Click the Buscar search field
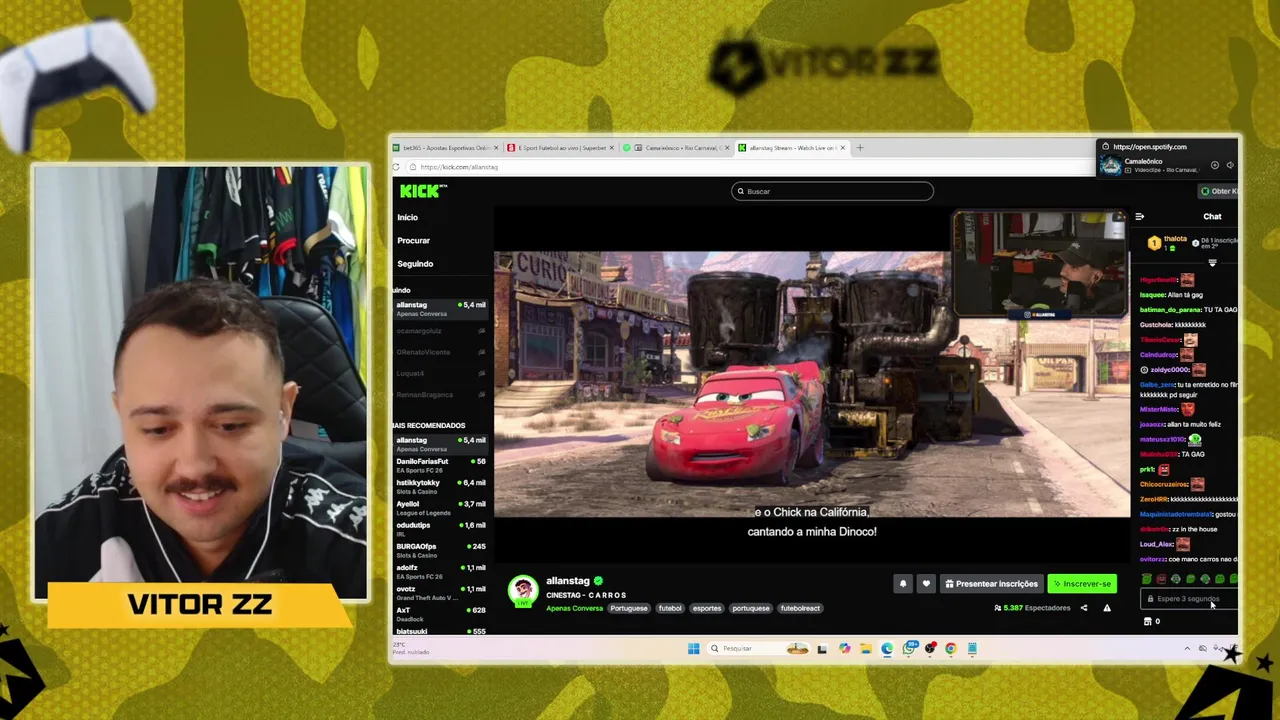Screen dimensions: 1280x720 tap(832, 191)
